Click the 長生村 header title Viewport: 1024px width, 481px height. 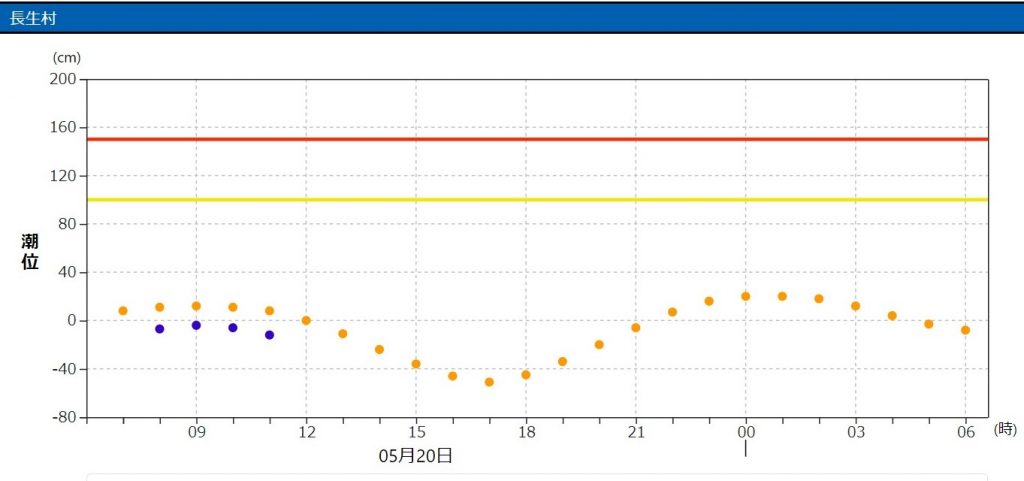tap(32, 18)
